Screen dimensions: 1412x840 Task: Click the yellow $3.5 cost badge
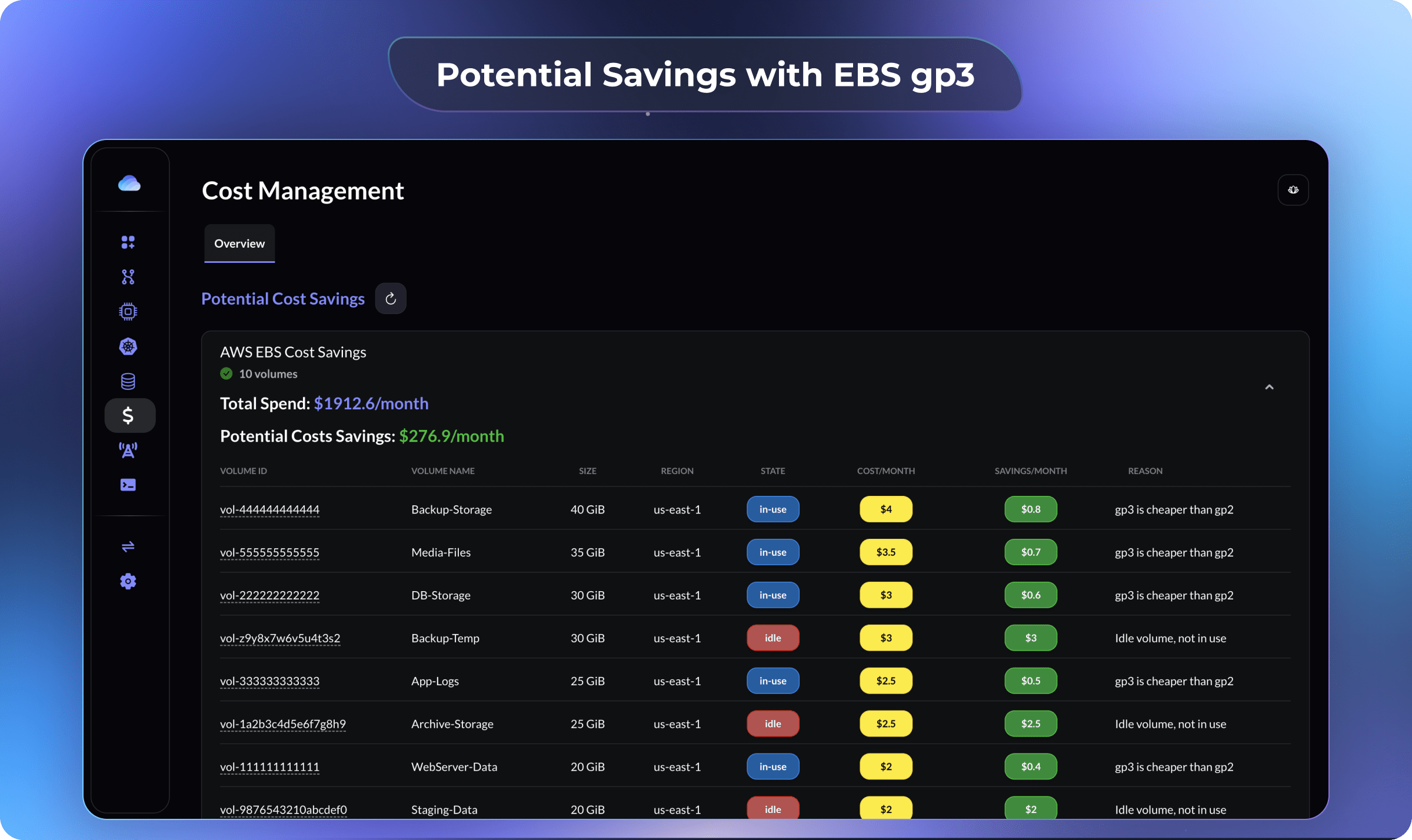pyautogui.click(x=885, y=552)
